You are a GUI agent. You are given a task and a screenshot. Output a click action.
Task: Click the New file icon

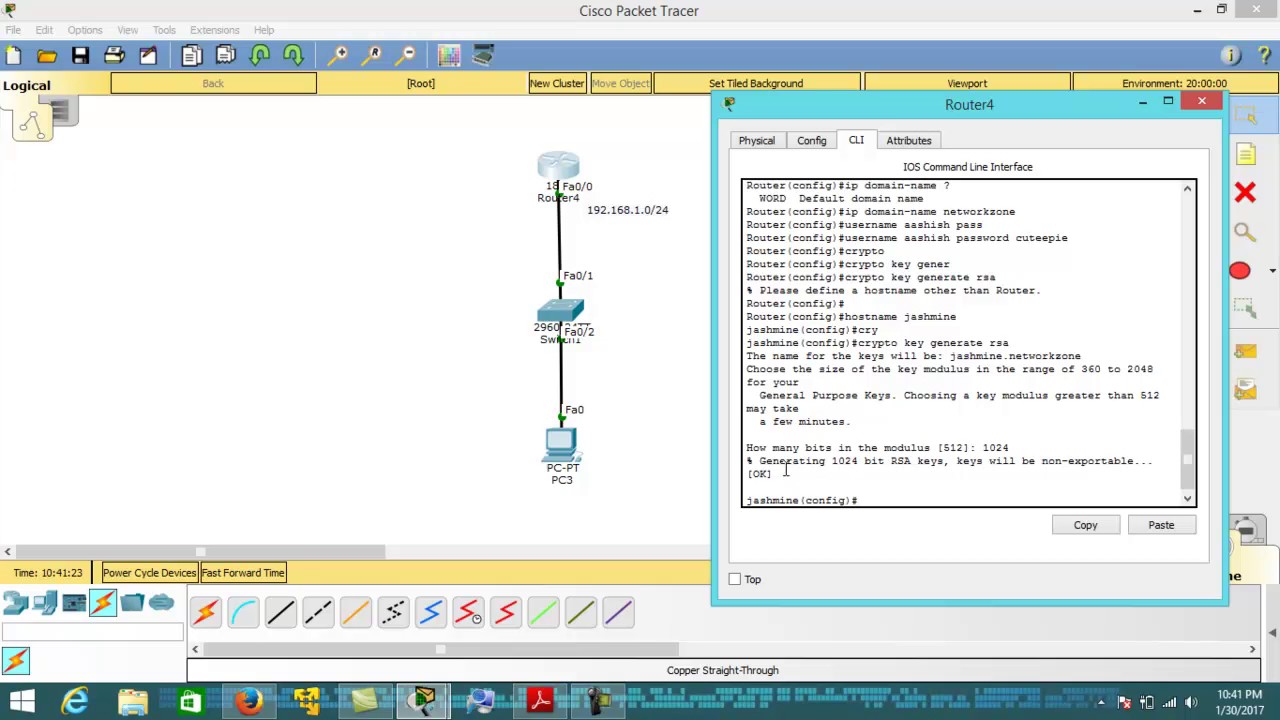click(14, 55)
